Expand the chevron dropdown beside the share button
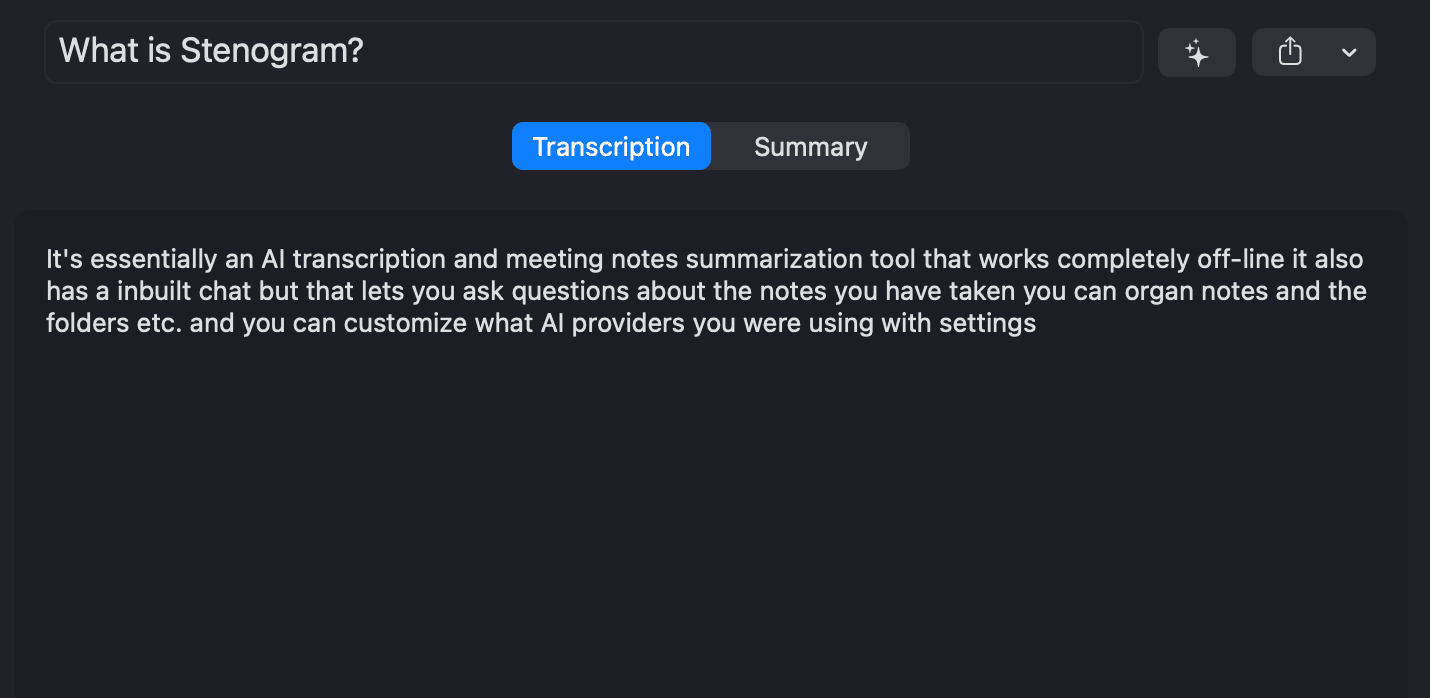 coord(1348,51)
